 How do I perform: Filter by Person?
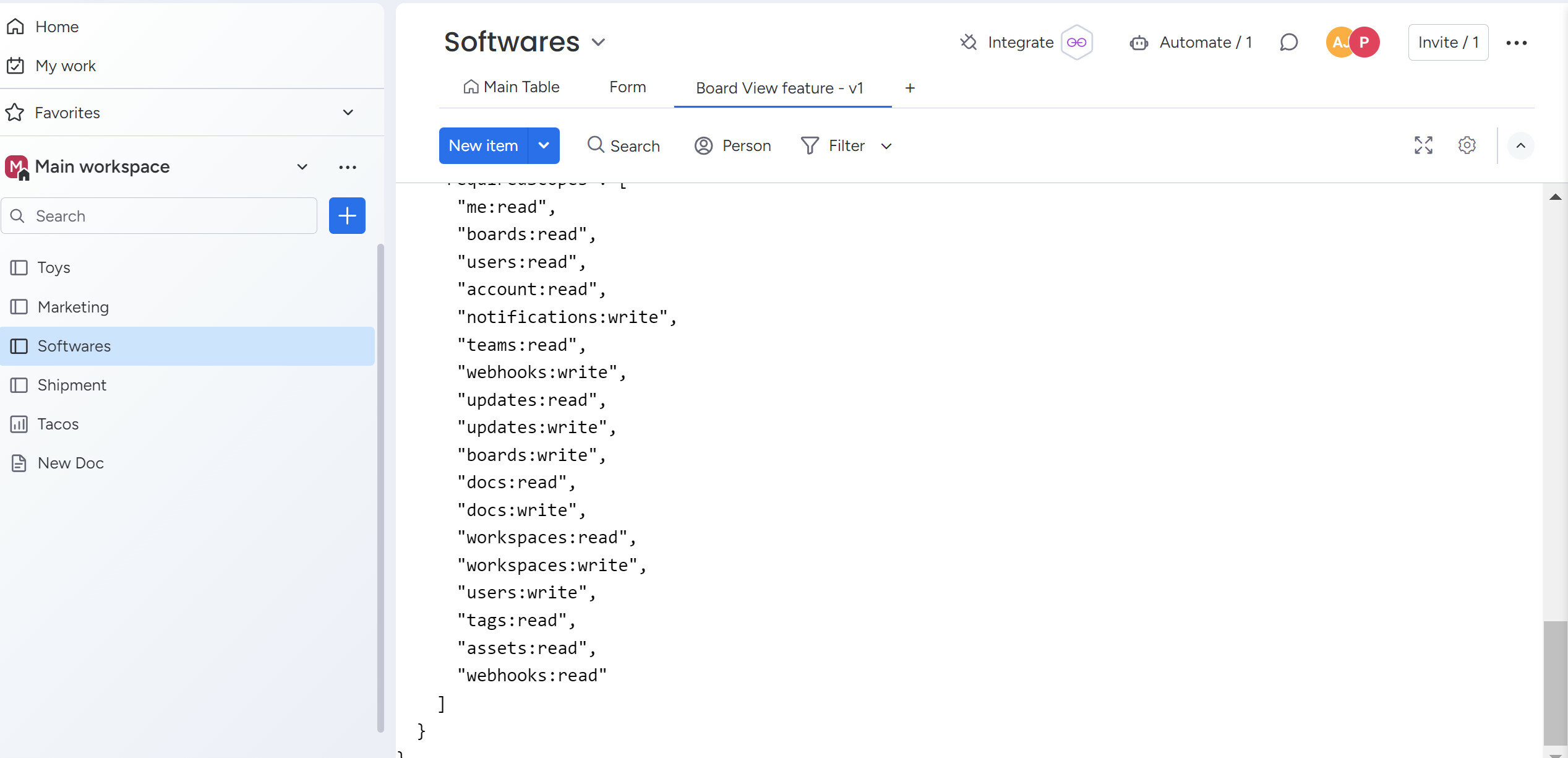point(733,145)
